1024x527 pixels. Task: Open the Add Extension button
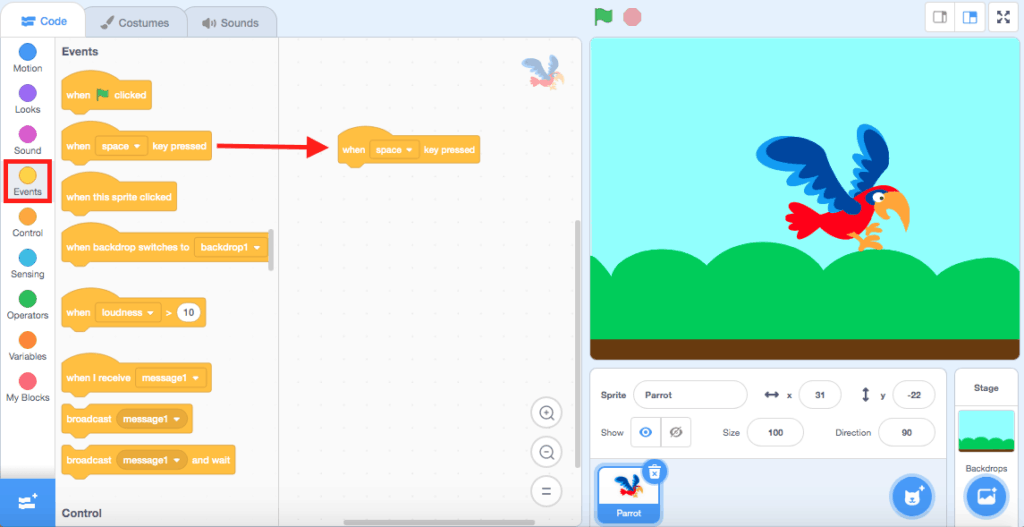click(27, 502)
